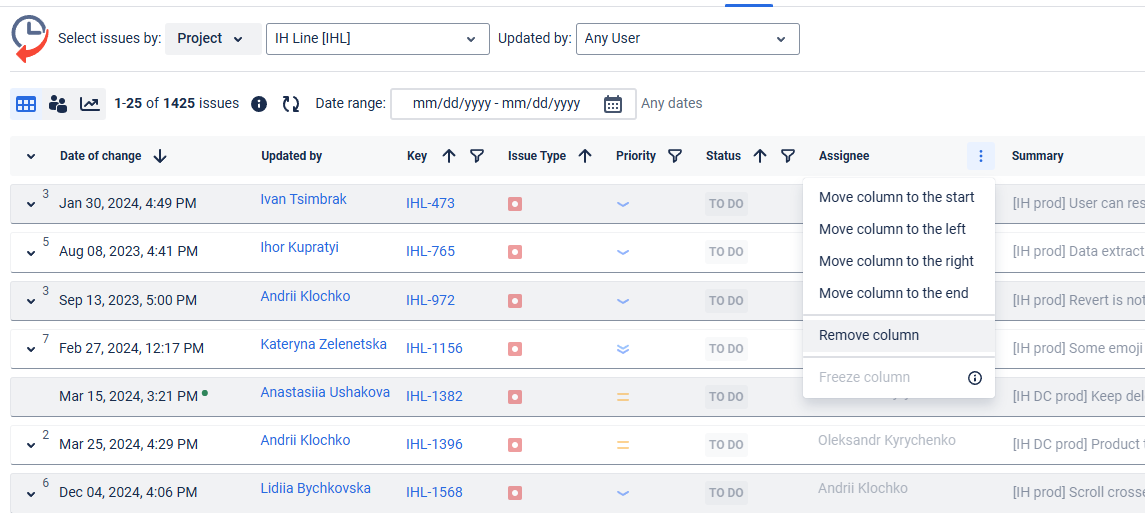
Task: Open the IHL-1156 issue link
Action: (434, 349)
